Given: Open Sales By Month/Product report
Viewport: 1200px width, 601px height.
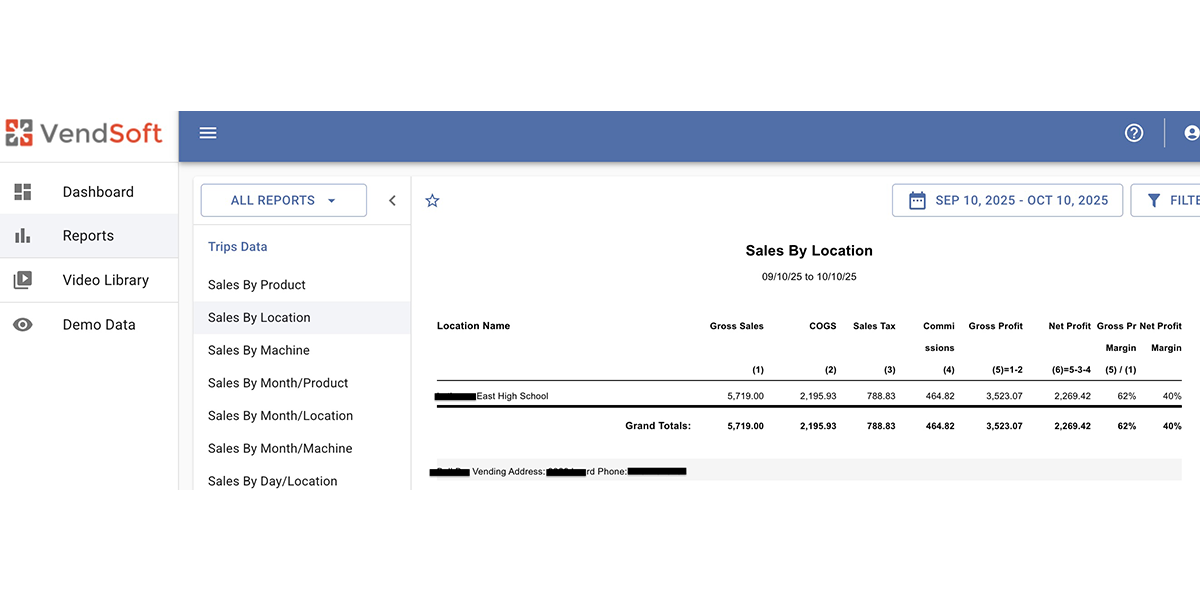Looking at the screenshot, I should click(x=278, y=383).
